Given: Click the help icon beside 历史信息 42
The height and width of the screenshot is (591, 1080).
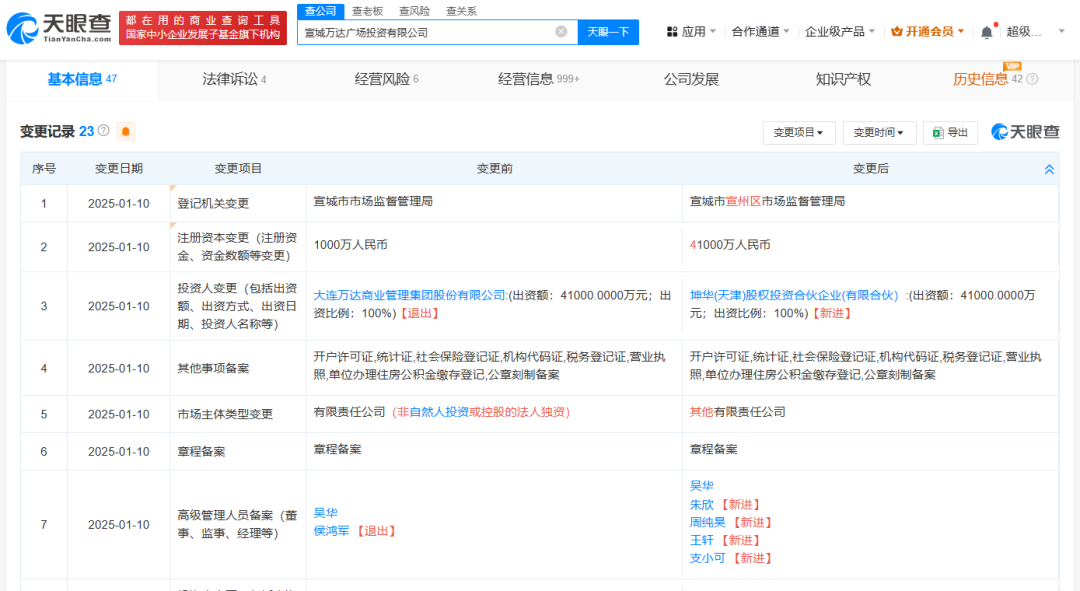Looking at the screenshot, I should tap(1032, 79).
